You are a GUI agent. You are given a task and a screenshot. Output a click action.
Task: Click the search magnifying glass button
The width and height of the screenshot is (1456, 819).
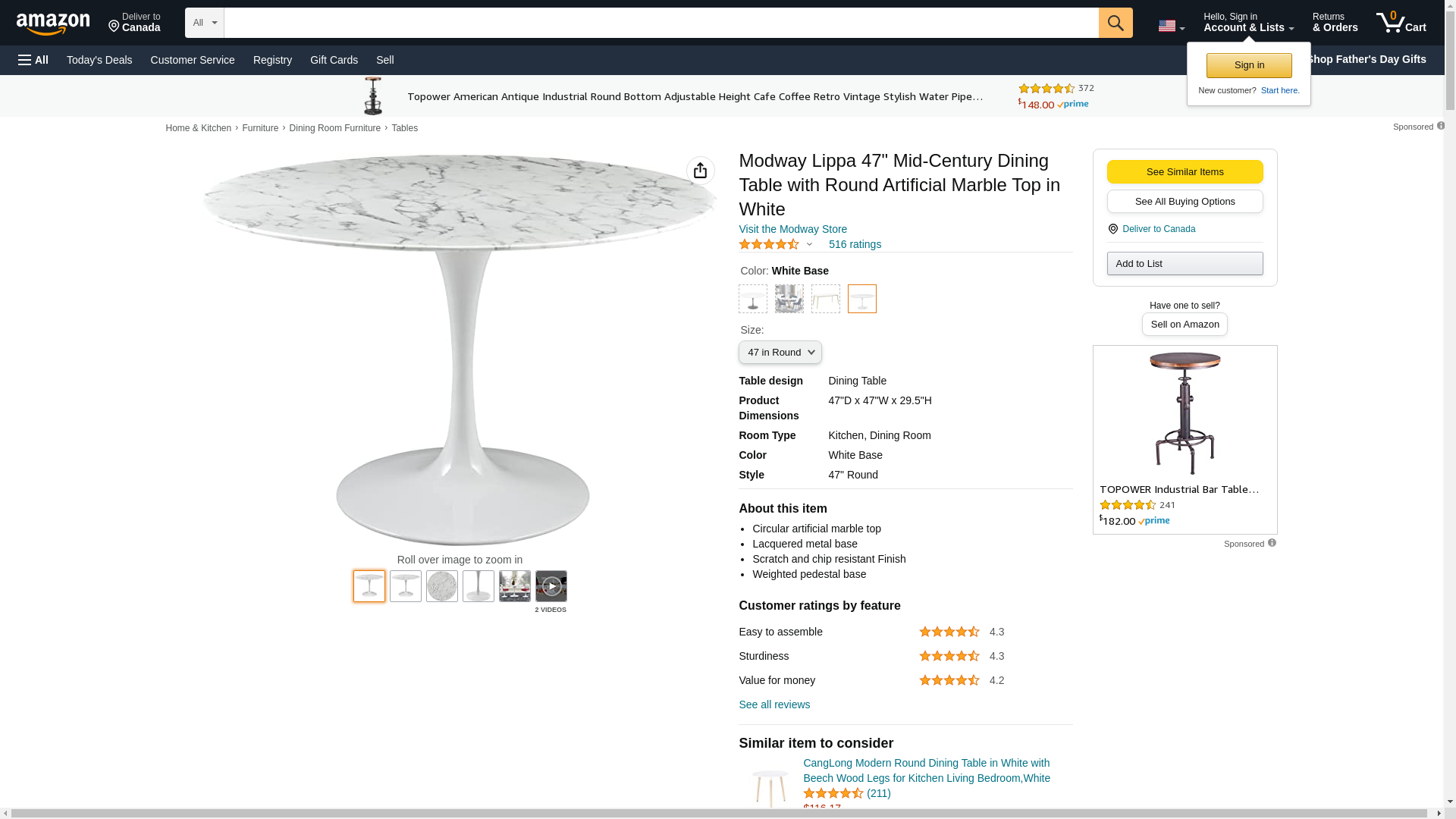1115,23
